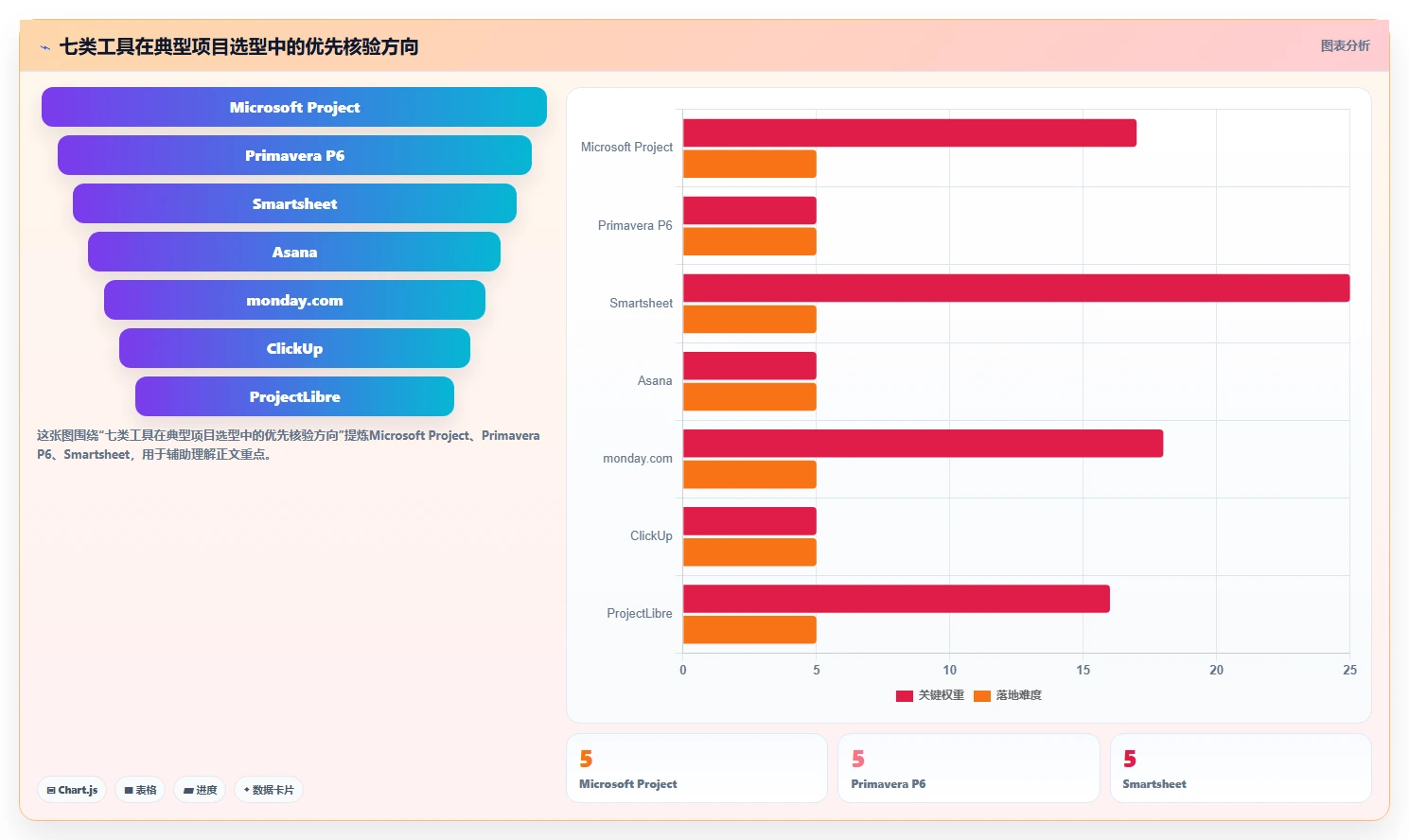This screenshot has width=1409, height=840.
Task: Select the Asana funnel bar
Action: [294, 252]
